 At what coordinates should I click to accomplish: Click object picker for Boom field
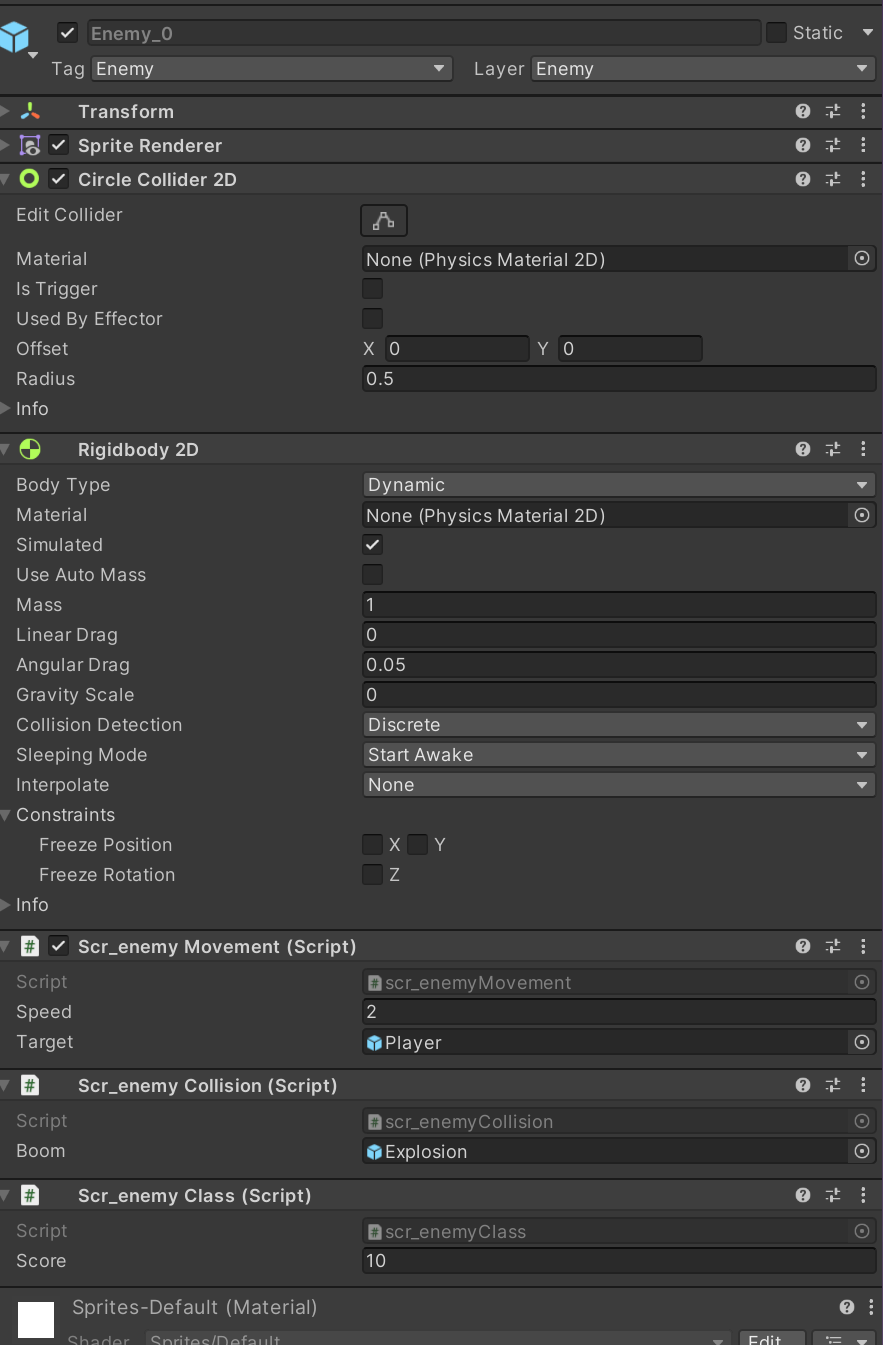pos(861,1151)
